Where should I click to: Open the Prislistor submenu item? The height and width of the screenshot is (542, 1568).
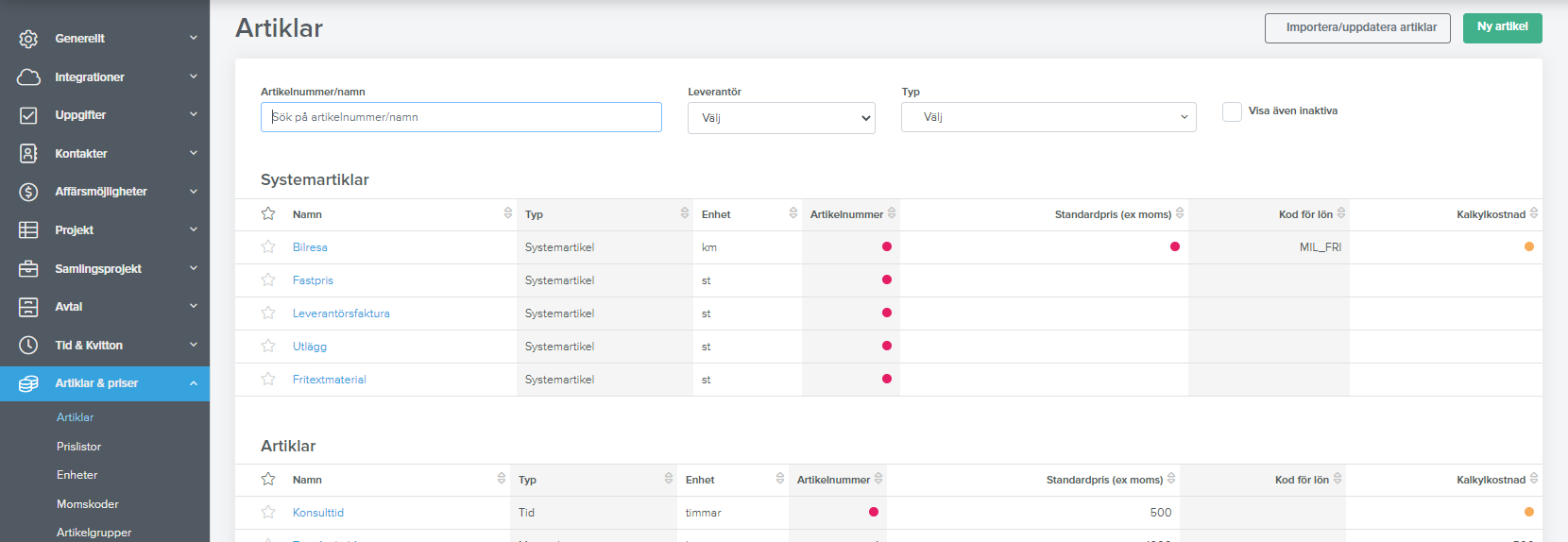tap(78, 447)
